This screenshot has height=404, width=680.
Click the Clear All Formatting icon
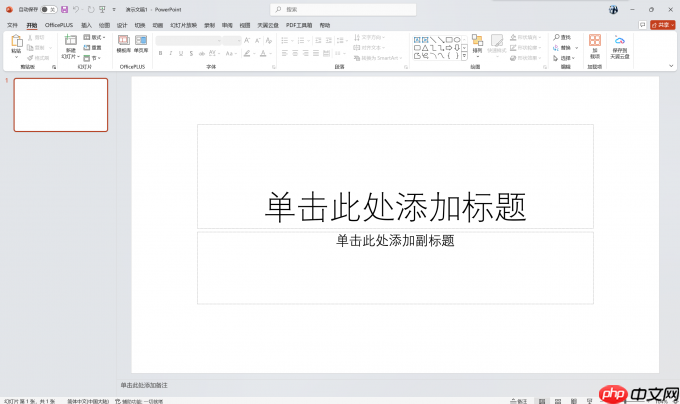tap(269, 40)
